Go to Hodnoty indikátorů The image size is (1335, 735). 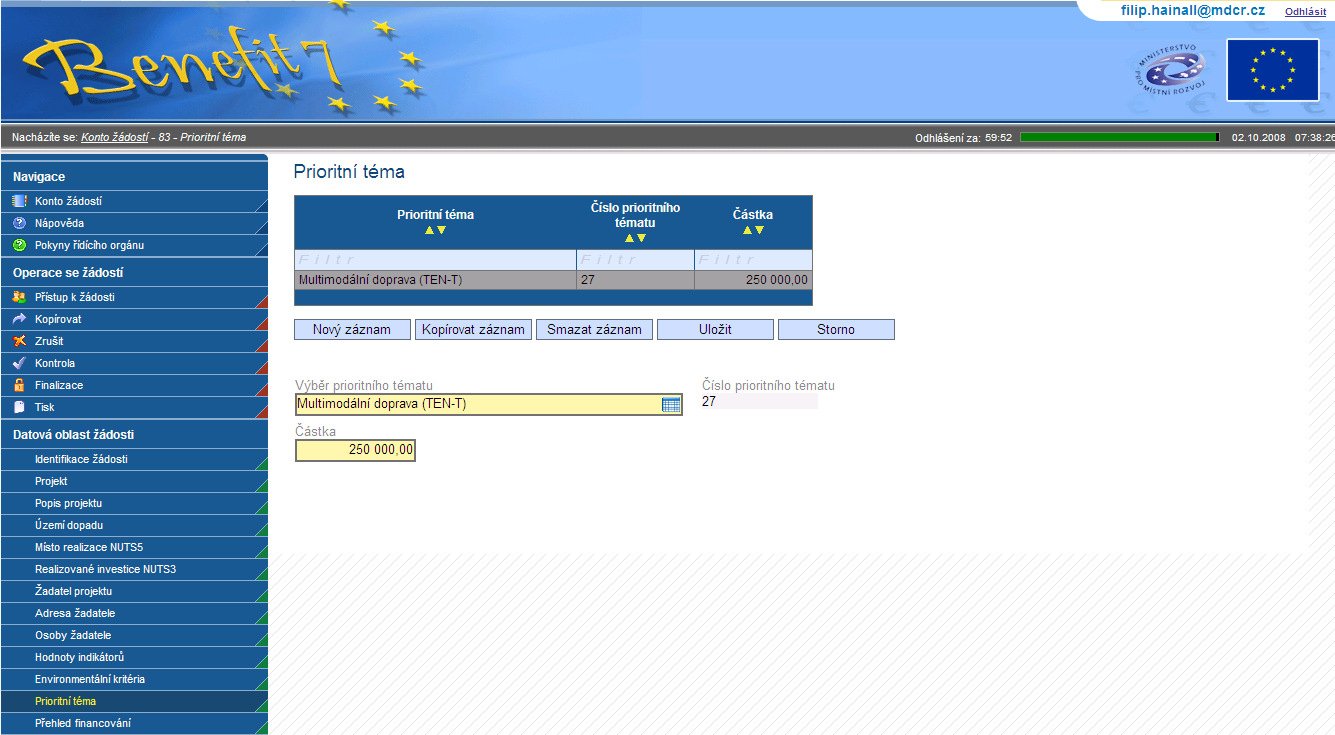(134, 657)
